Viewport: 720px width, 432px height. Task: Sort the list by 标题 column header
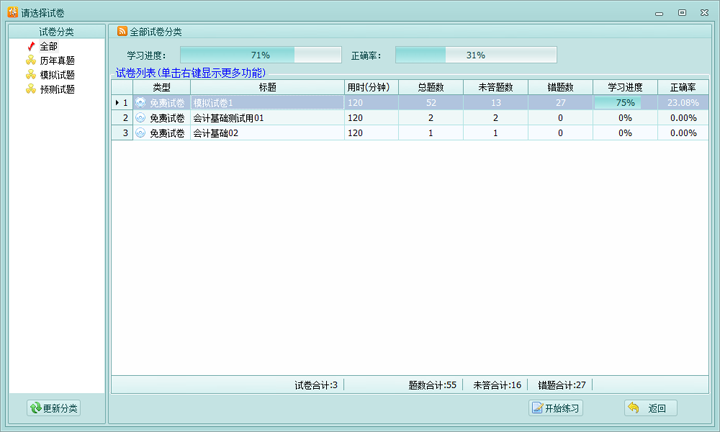point(266,87)
